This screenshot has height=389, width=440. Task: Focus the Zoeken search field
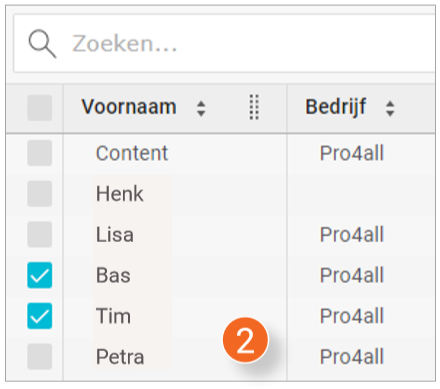[x=224, y=44]
